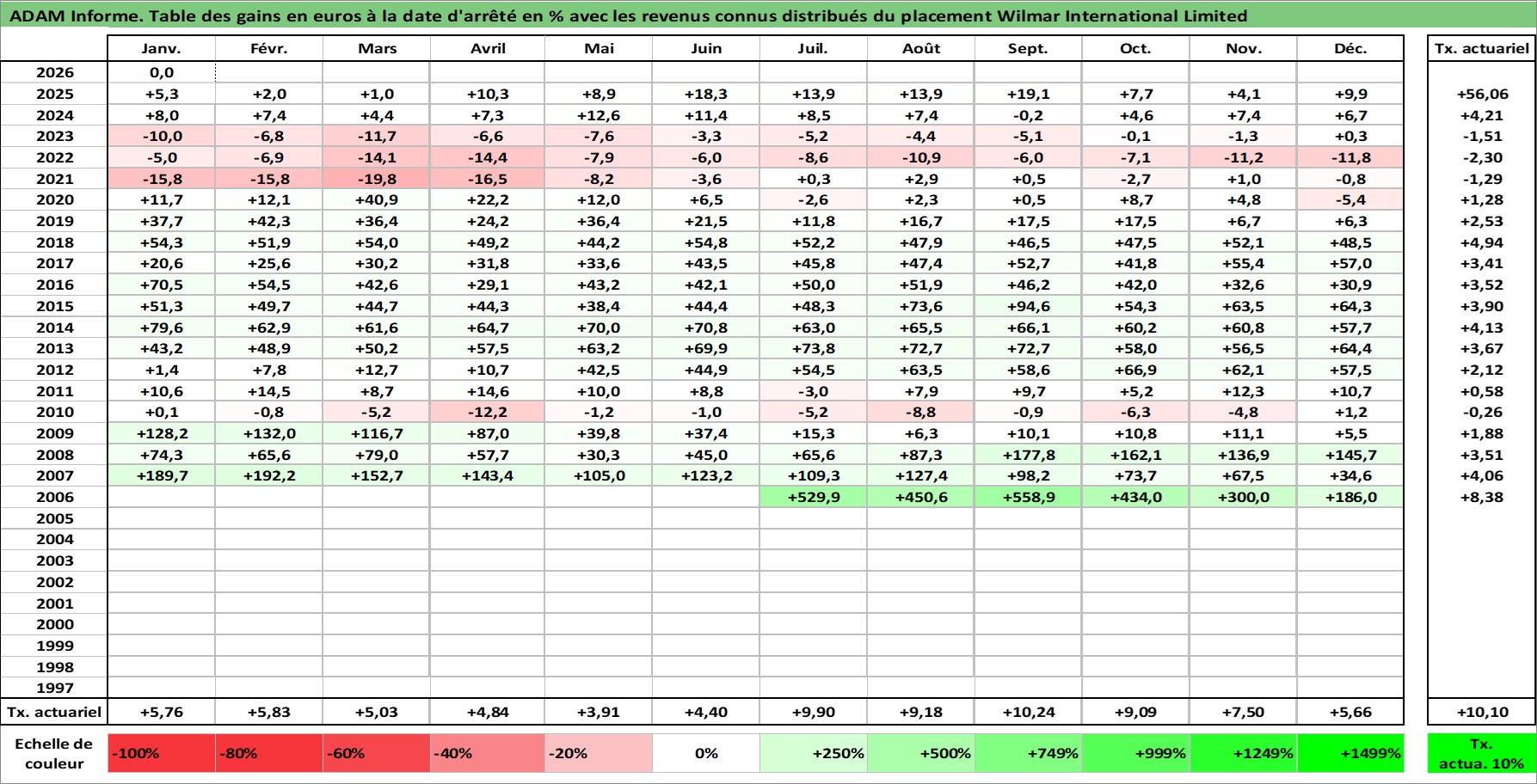The image size is (1537, 784).
Task: Click the 2006 December value '+186,0'
Action: click(1350, 497)
